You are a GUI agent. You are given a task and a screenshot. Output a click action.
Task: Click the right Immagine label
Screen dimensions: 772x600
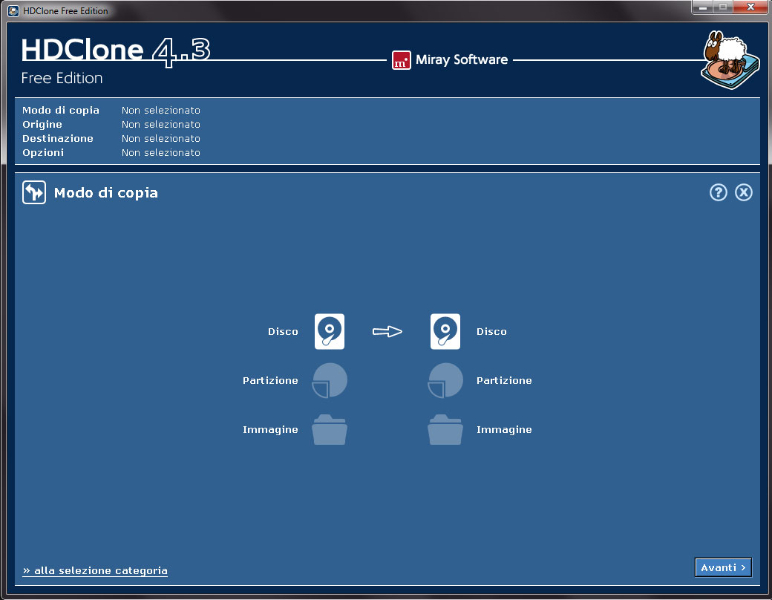pos(504,430)
